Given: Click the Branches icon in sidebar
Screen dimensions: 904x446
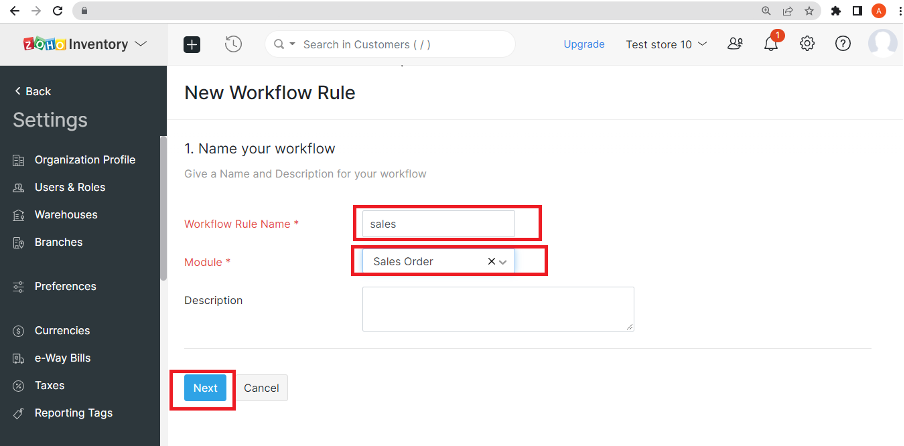Looking at the screenshot, I should point(18,243).
